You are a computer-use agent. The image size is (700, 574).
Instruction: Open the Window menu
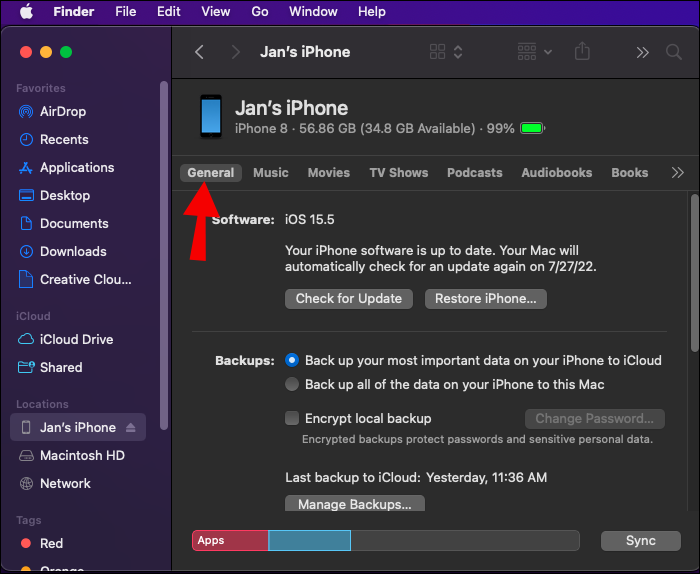coord(313,12)
